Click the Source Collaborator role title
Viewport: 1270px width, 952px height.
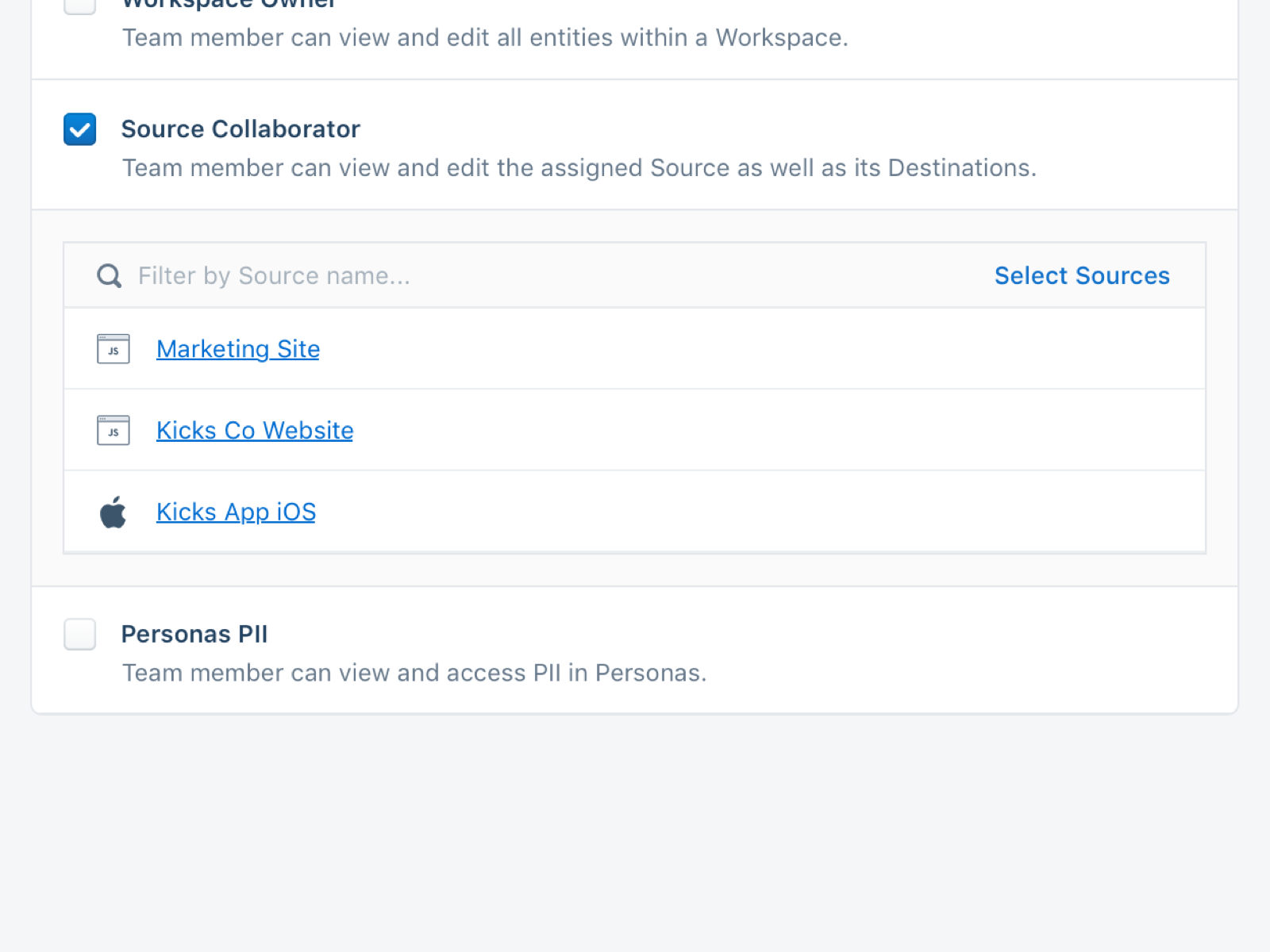pyautogui.click(x=241, y=129)
